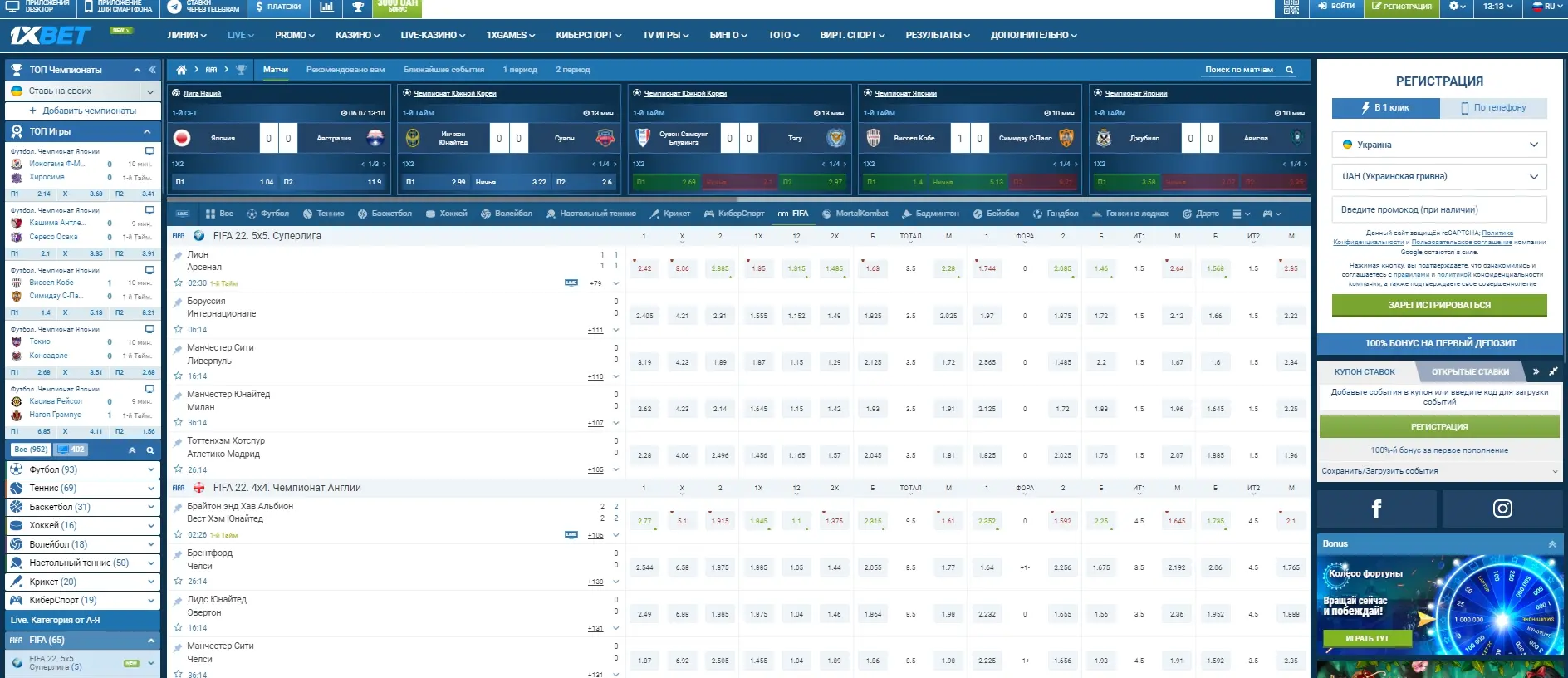Click the Facebook icon
The height and width of the screenshot is (678, 1568).
point(1376,508)
